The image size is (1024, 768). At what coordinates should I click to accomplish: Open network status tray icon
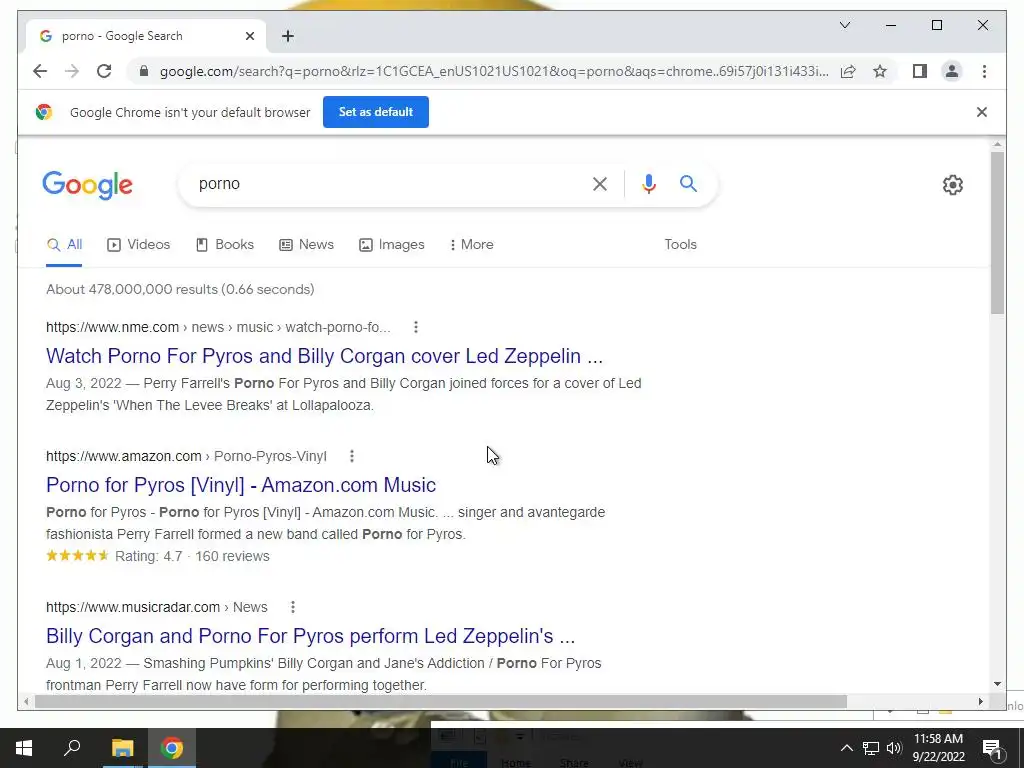point(871,748)
